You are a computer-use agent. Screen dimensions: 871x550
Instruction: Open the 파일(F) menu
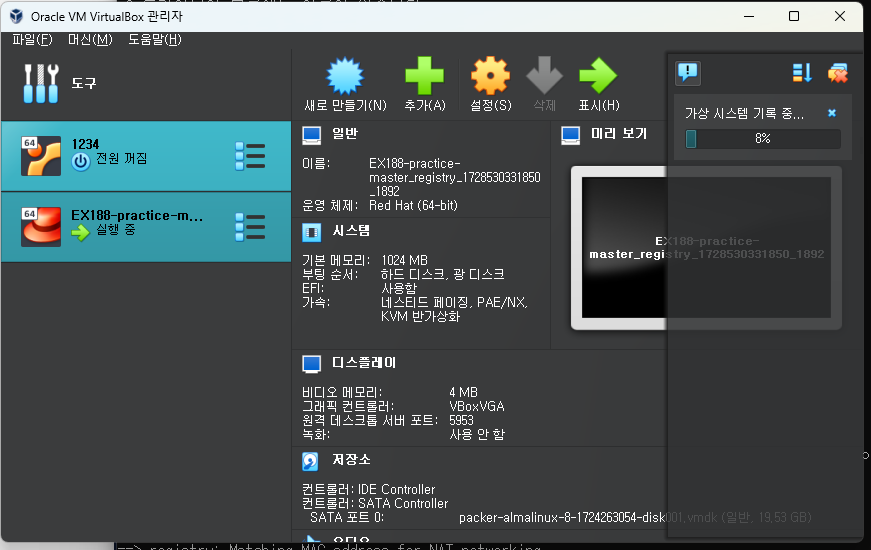(x=32, y=39)
